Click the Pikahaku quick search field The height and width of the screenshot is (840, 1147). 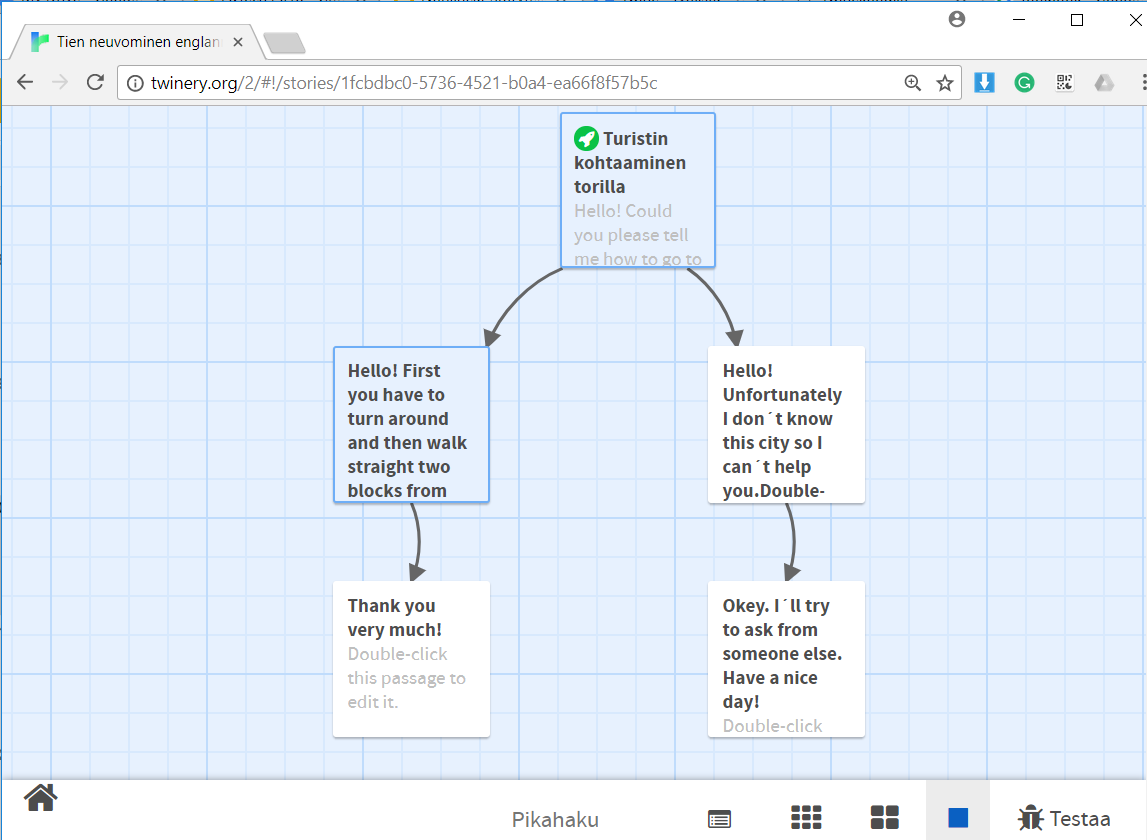[x=555, y=820]
